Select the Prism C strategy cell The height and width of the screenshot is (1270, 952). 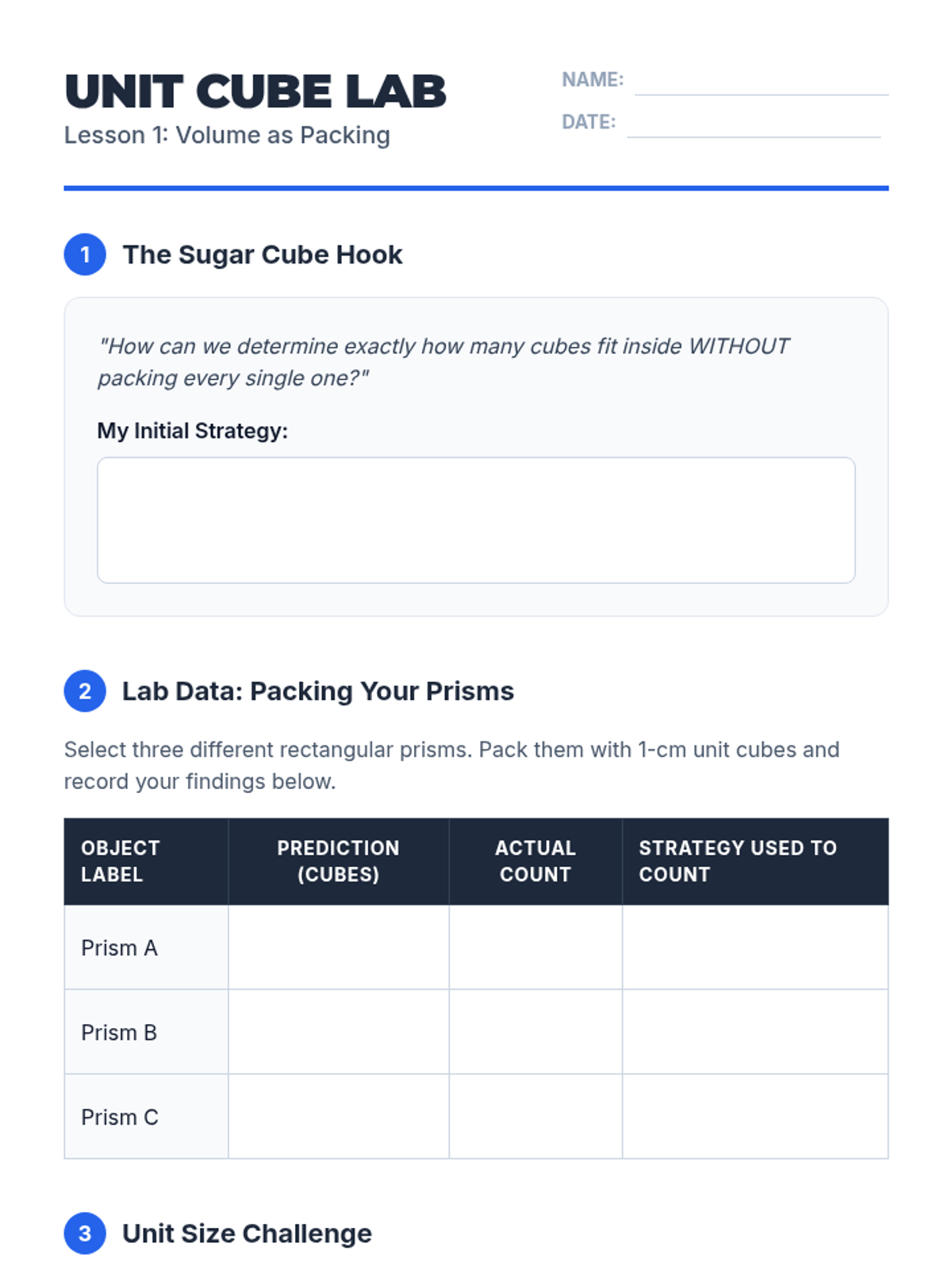(755, 1117)
